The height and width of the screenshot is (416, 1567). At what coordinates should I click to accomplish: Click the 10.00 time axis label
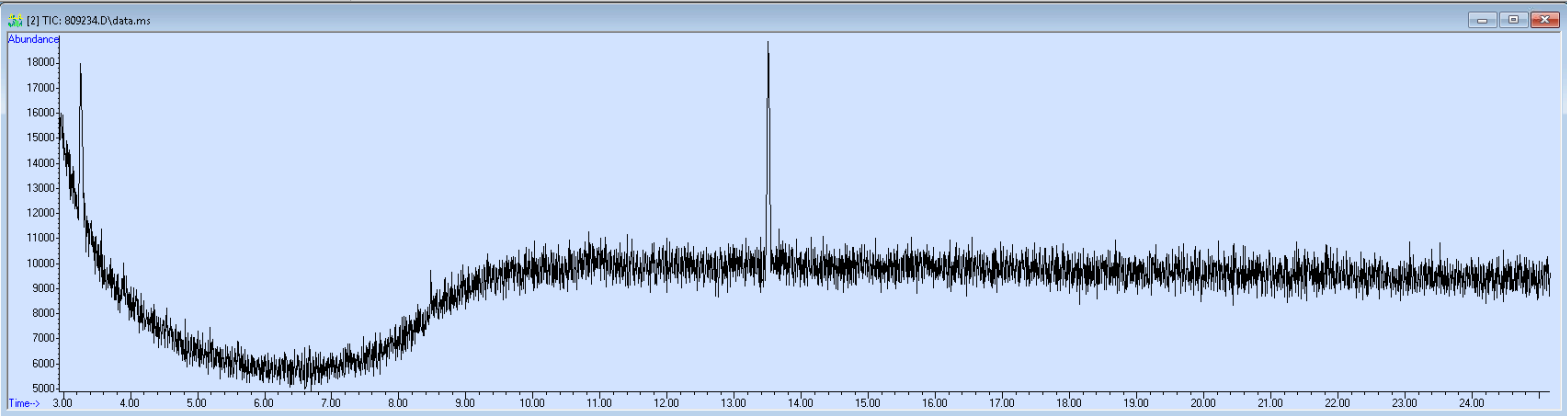pos(532,403)
